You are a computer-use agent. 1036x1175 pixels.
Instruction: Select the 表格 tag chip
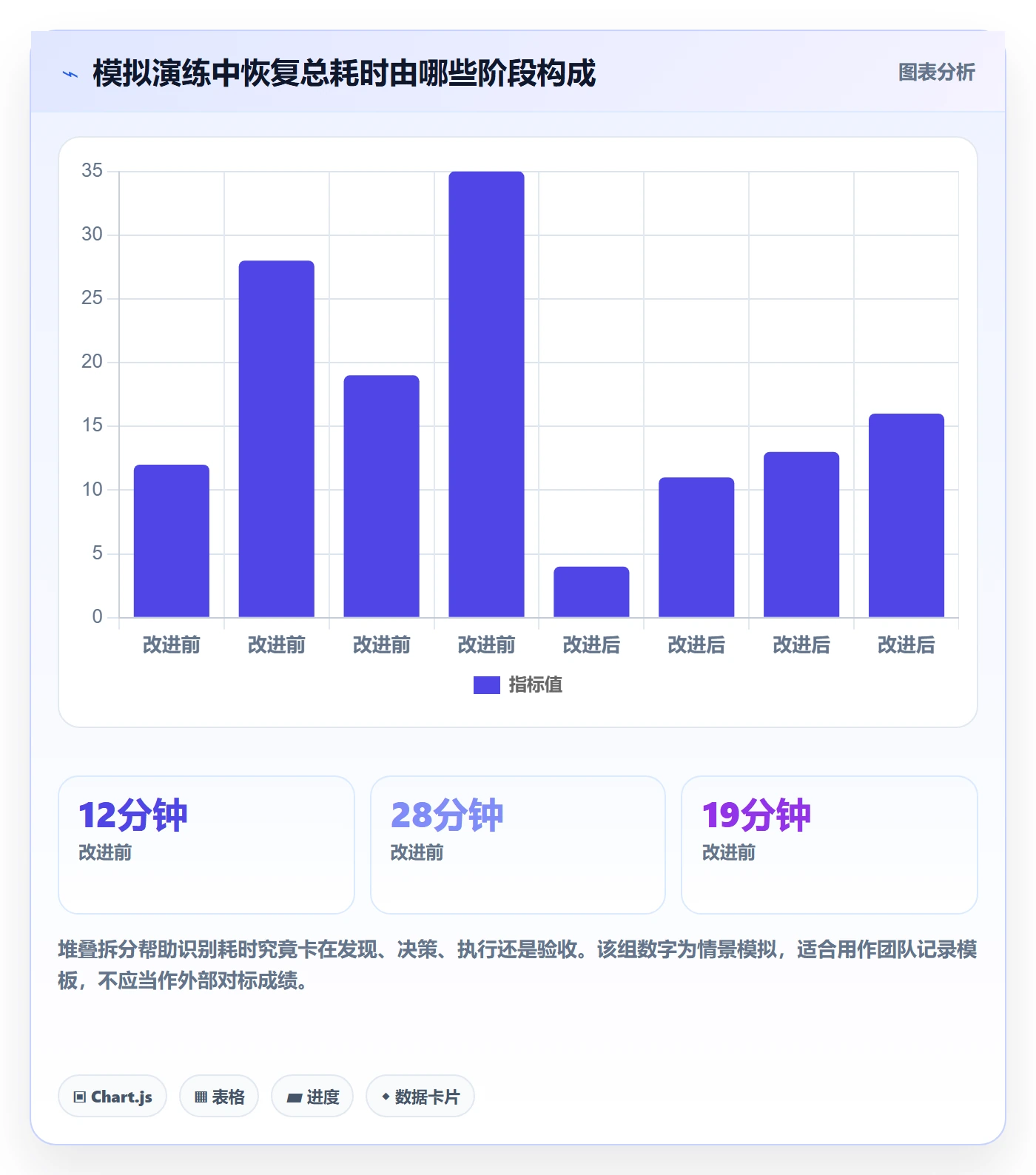pyautogui.click(x=219, y=1096)
